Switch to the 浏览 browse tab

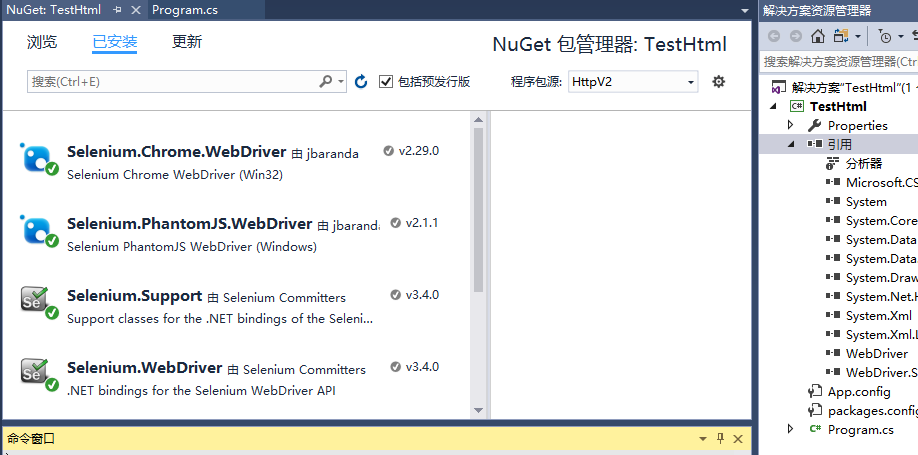tap(42, 42)
